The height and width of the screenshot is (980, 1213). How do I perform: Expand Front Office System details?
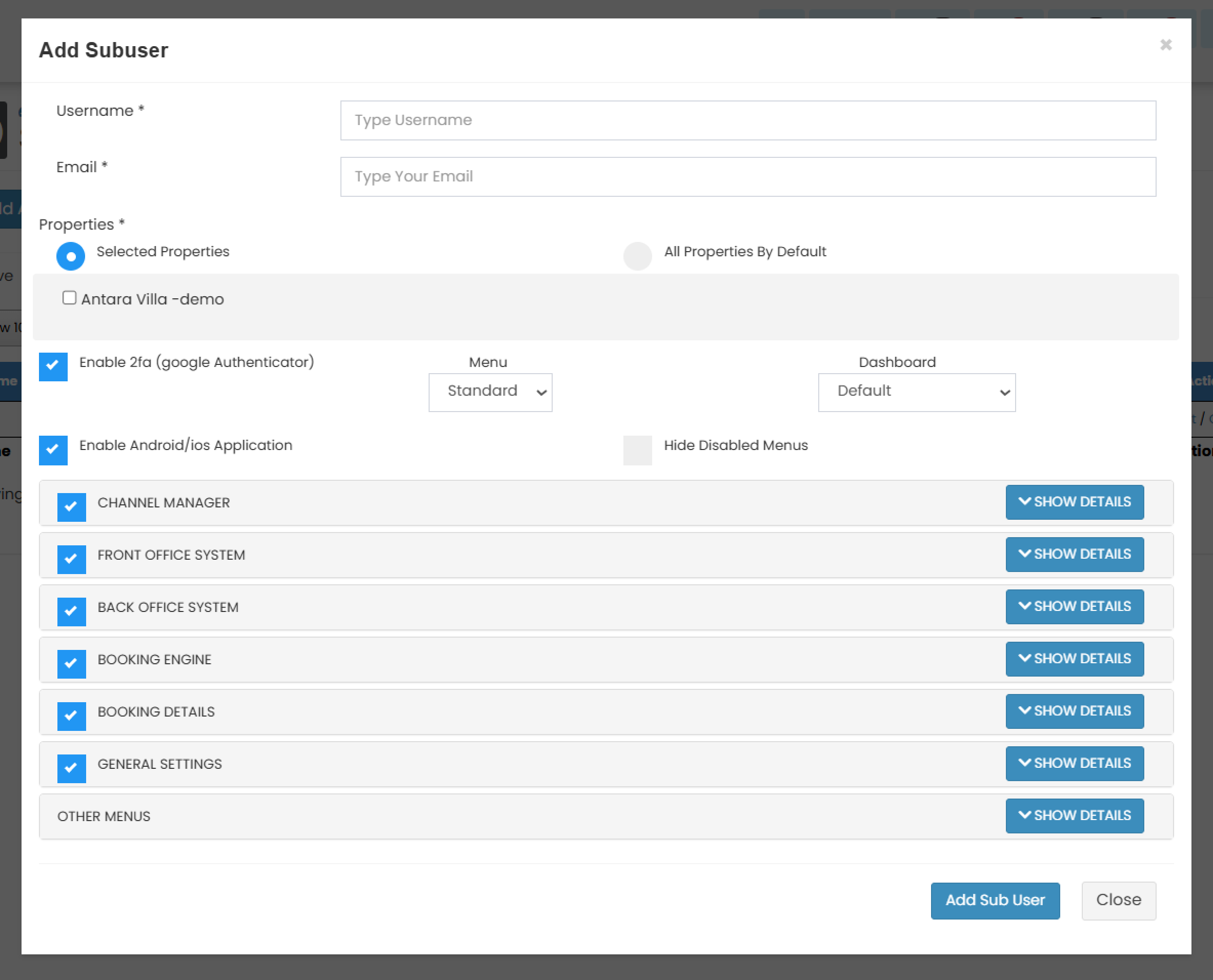(1074, 555)
